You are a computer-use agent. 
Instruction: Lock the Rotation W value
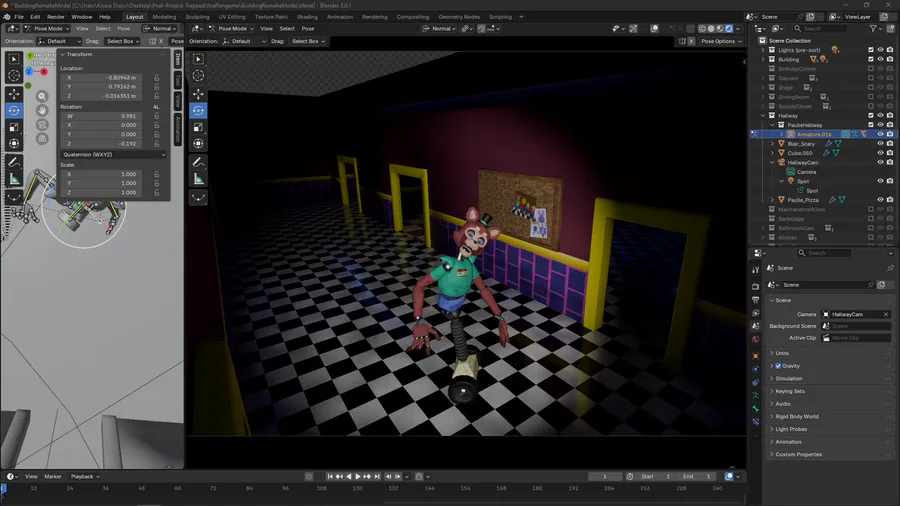pos(156,116)
